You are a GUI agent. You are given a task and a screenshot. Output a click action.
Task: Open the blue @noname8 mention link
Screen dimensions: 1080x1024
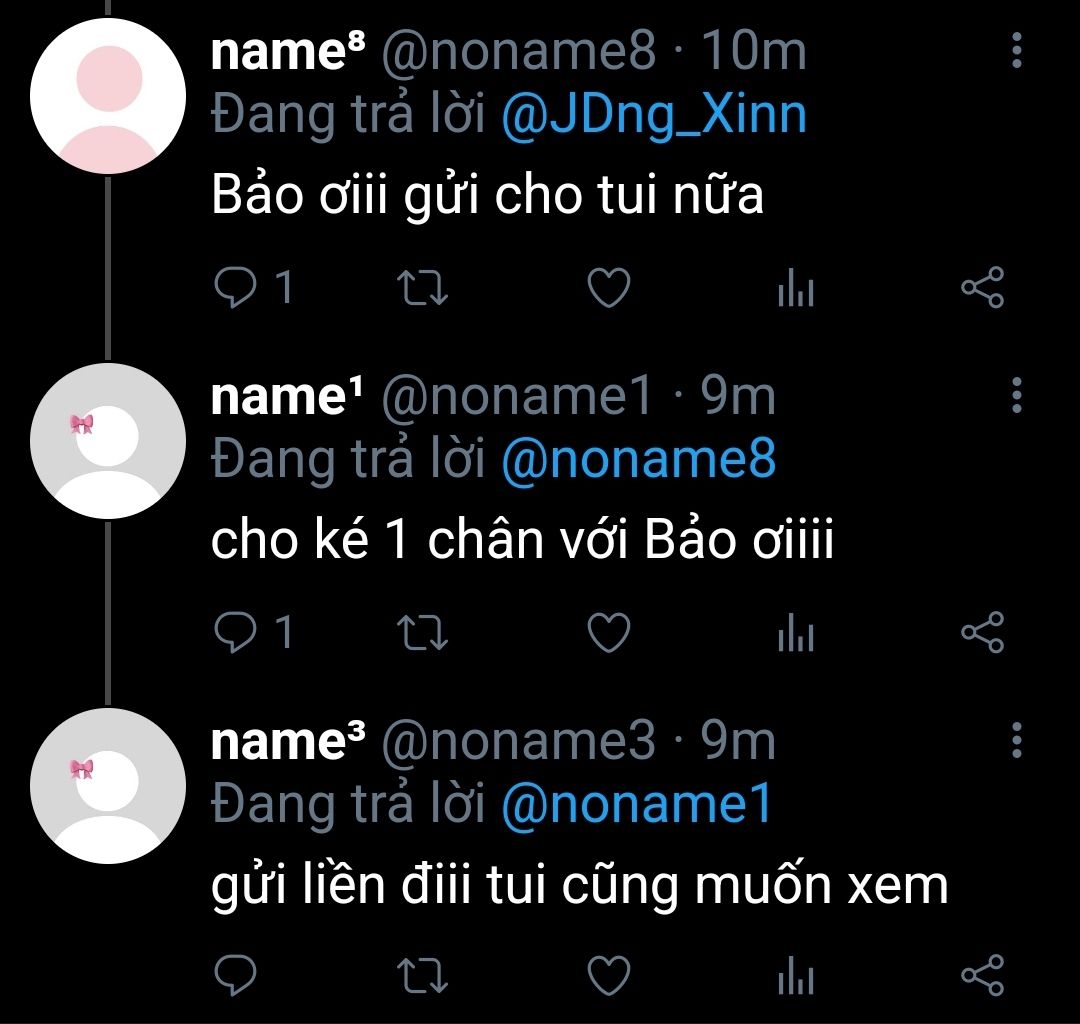(x=637, y=459)
